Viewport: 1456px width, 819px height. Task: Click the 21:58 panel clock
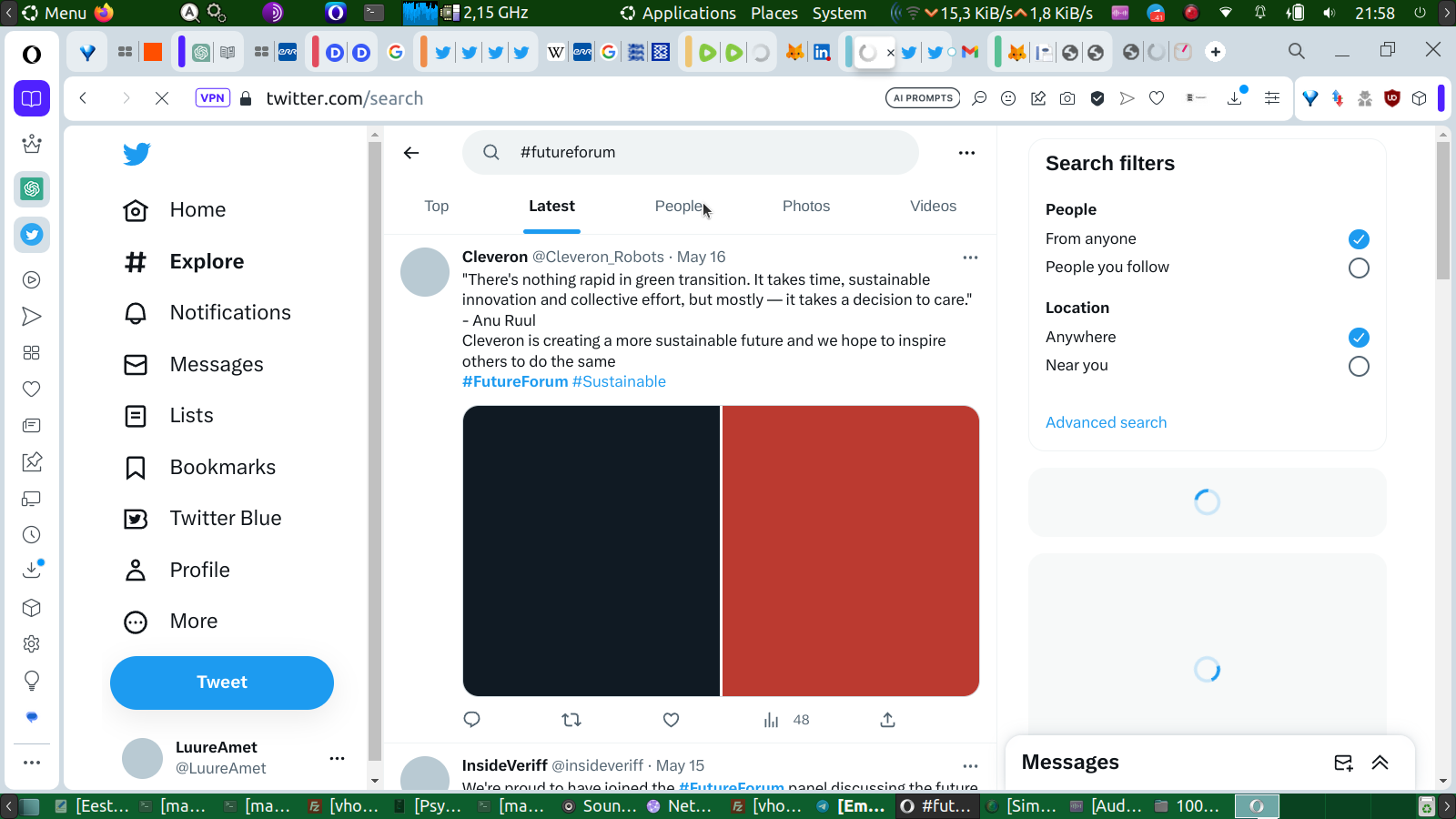(1374, 13)
